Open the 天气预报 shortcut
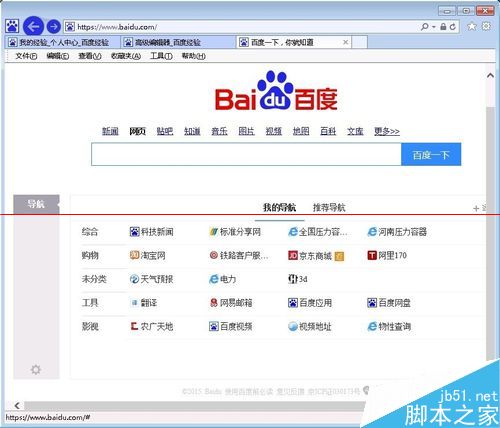Viewport: 500px width, 428px height. coord(152,279)
